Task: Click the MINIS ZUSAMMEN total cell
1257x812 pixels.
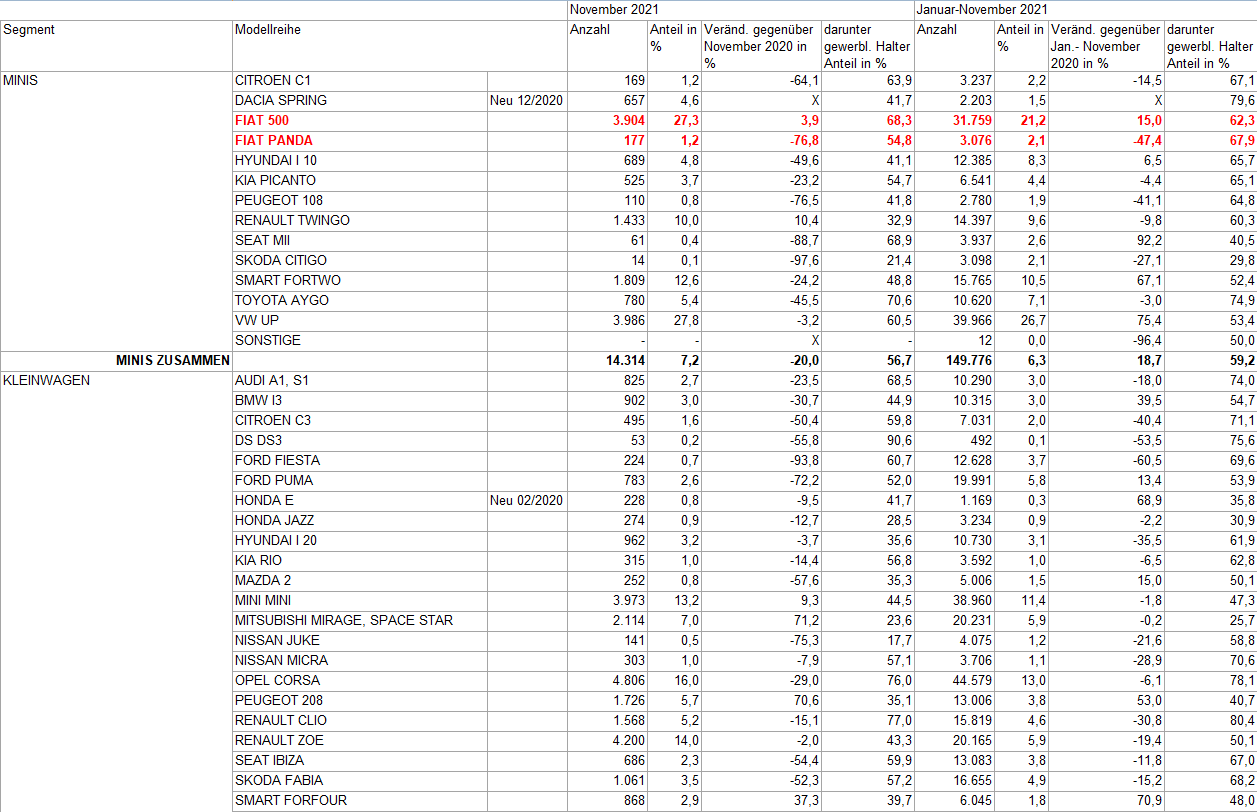Action: (x=172, y=360)
